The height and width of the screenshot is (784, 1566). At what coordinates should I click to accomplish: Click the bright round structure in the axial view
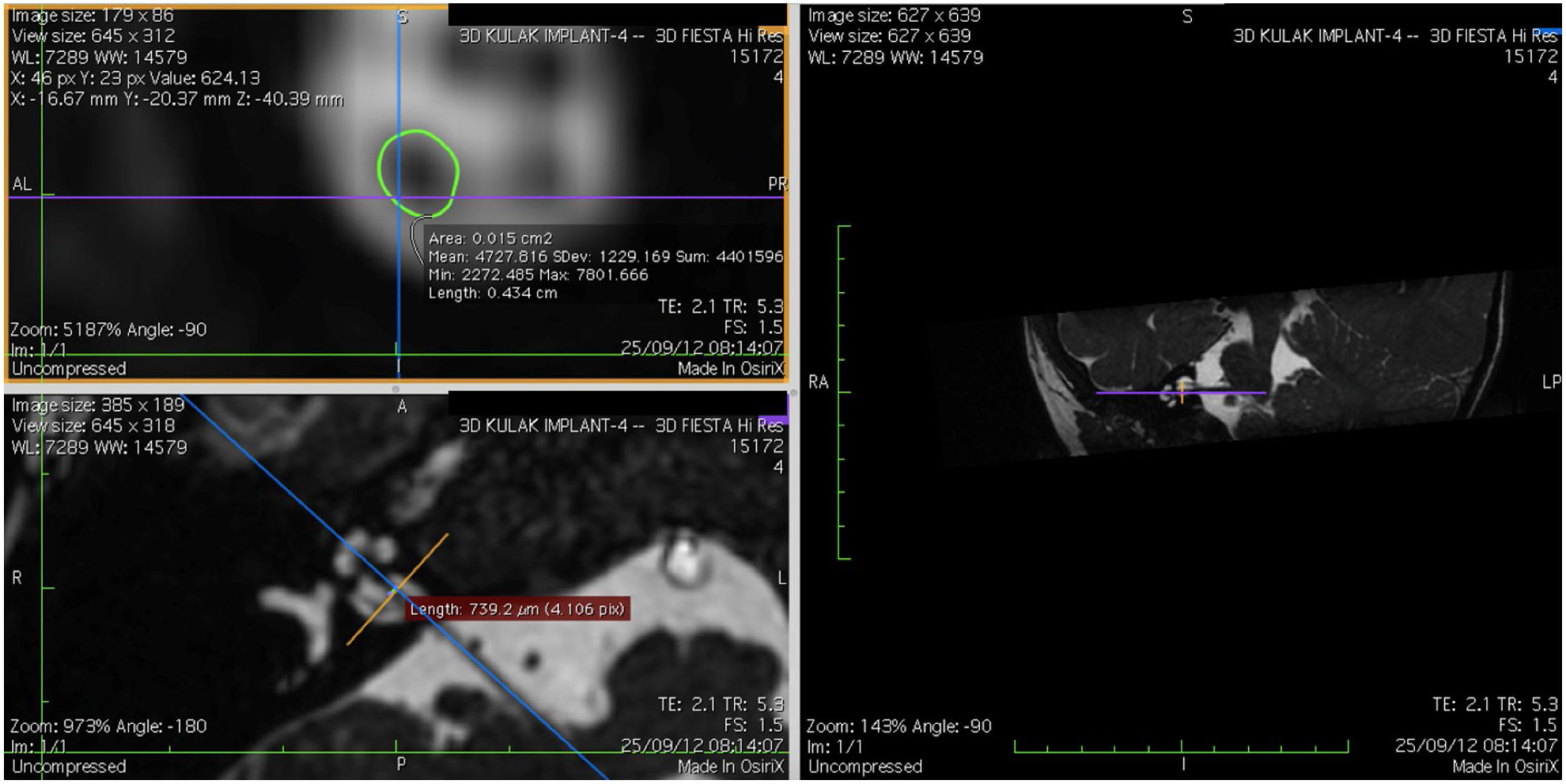tap(683, 557)
